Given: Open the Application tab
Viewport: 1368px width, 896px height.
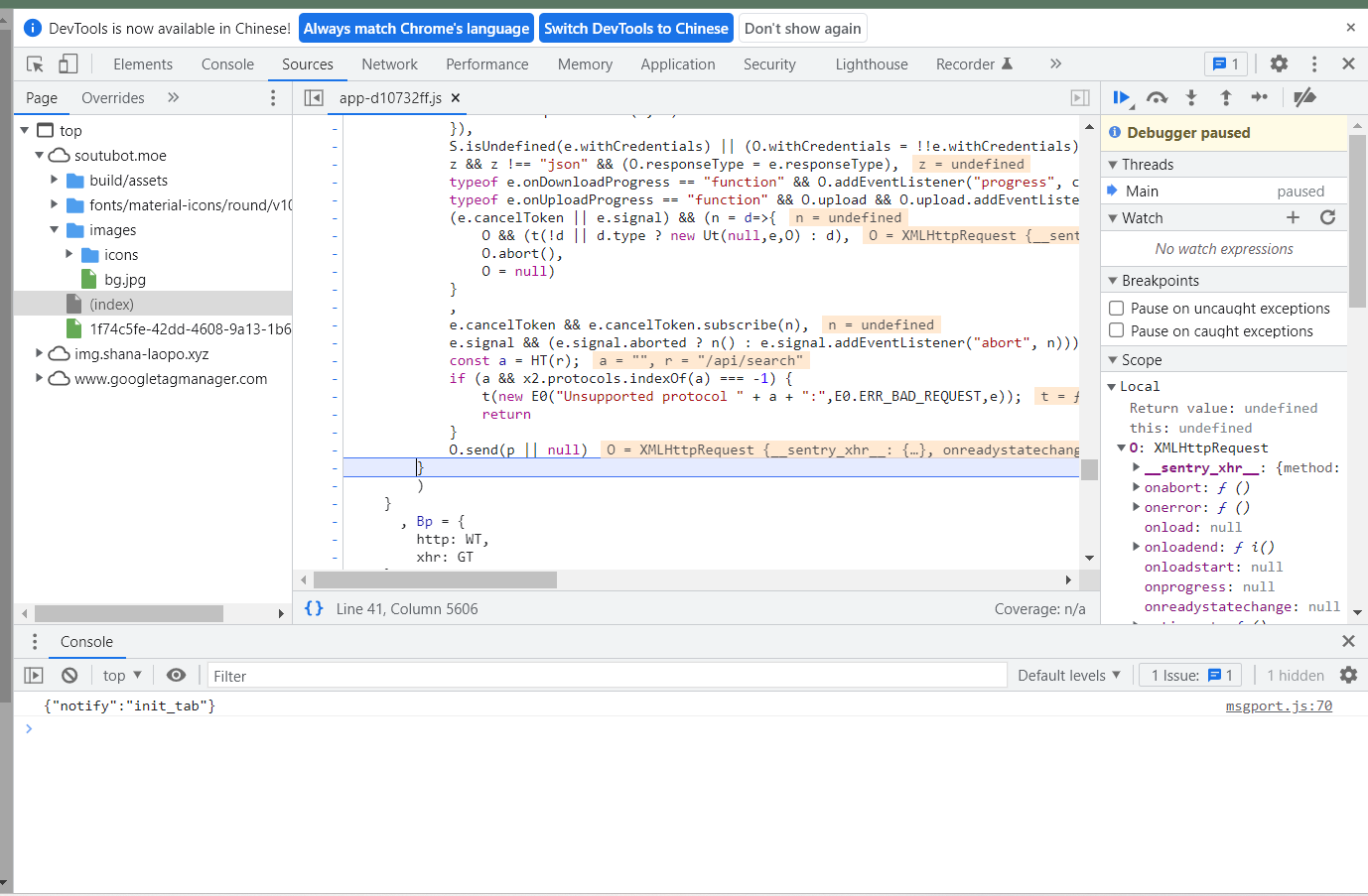Looking at the screenshot, I should point(678,64).
